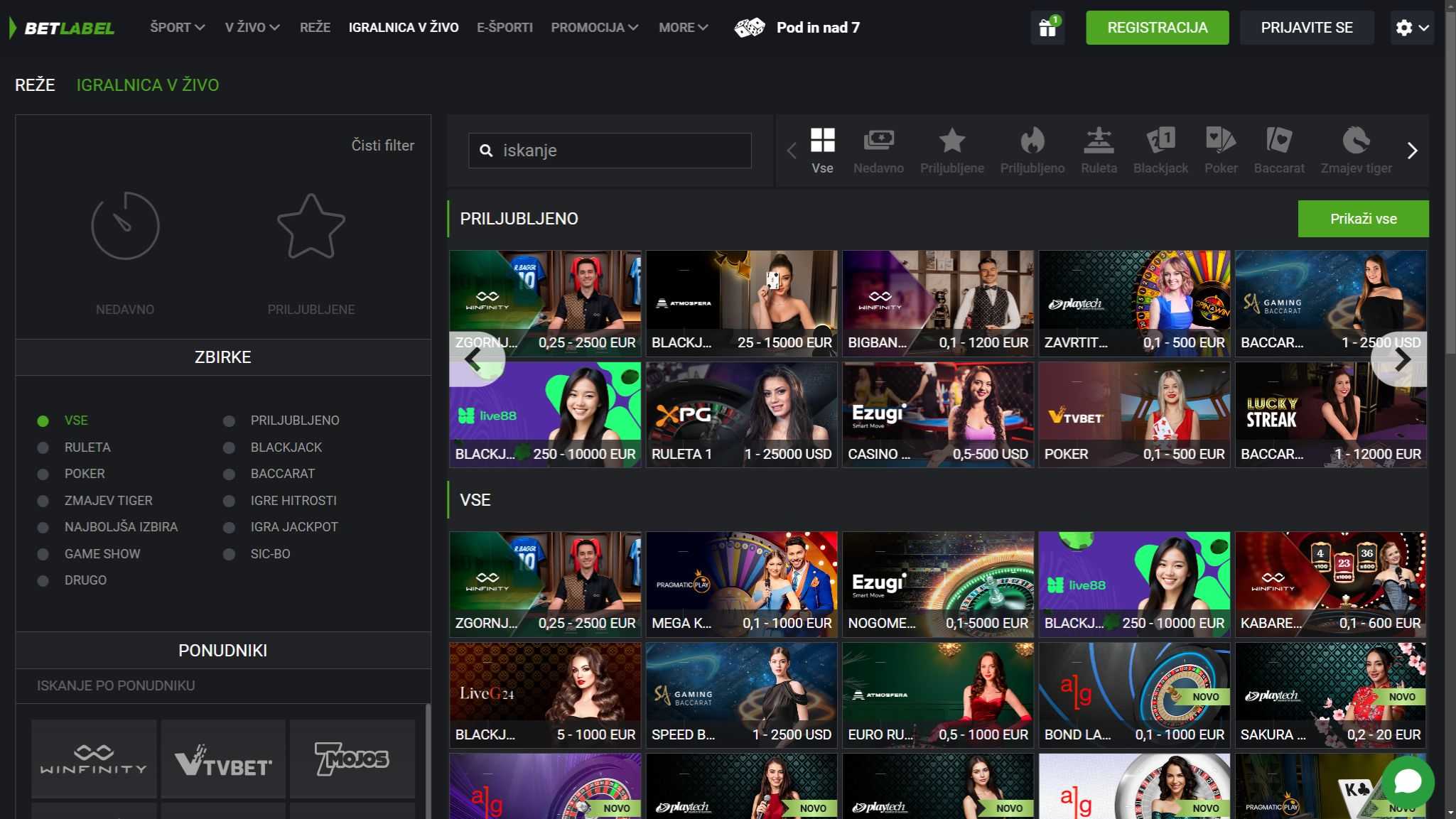This screenshot has width=1456, height=819.
Task: Click the REGISTRACIJA button
Action: click(1157, 28)
